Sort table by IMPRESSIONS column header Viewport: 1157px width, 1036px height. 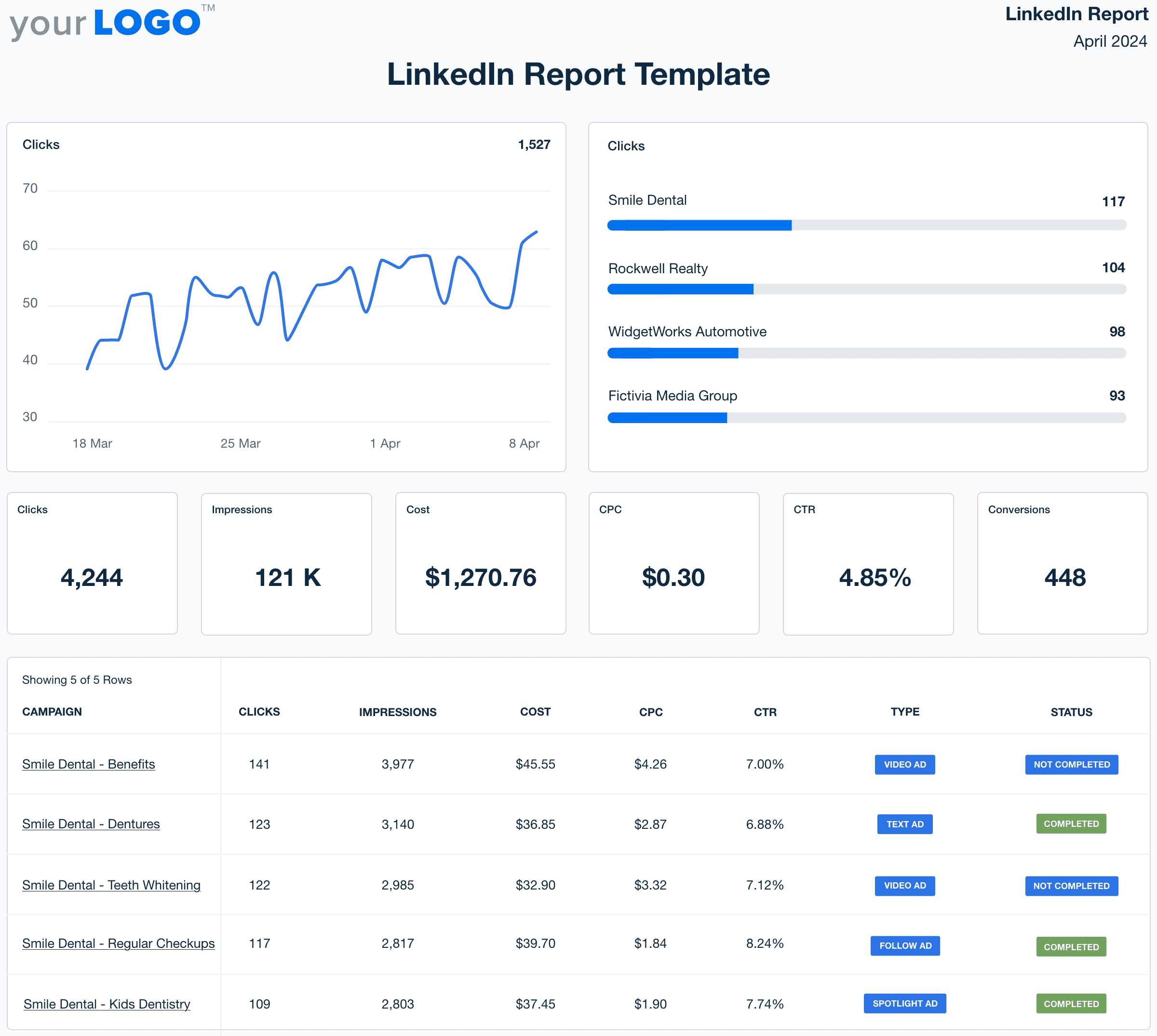pyautogui.click(x=397, y=712)
